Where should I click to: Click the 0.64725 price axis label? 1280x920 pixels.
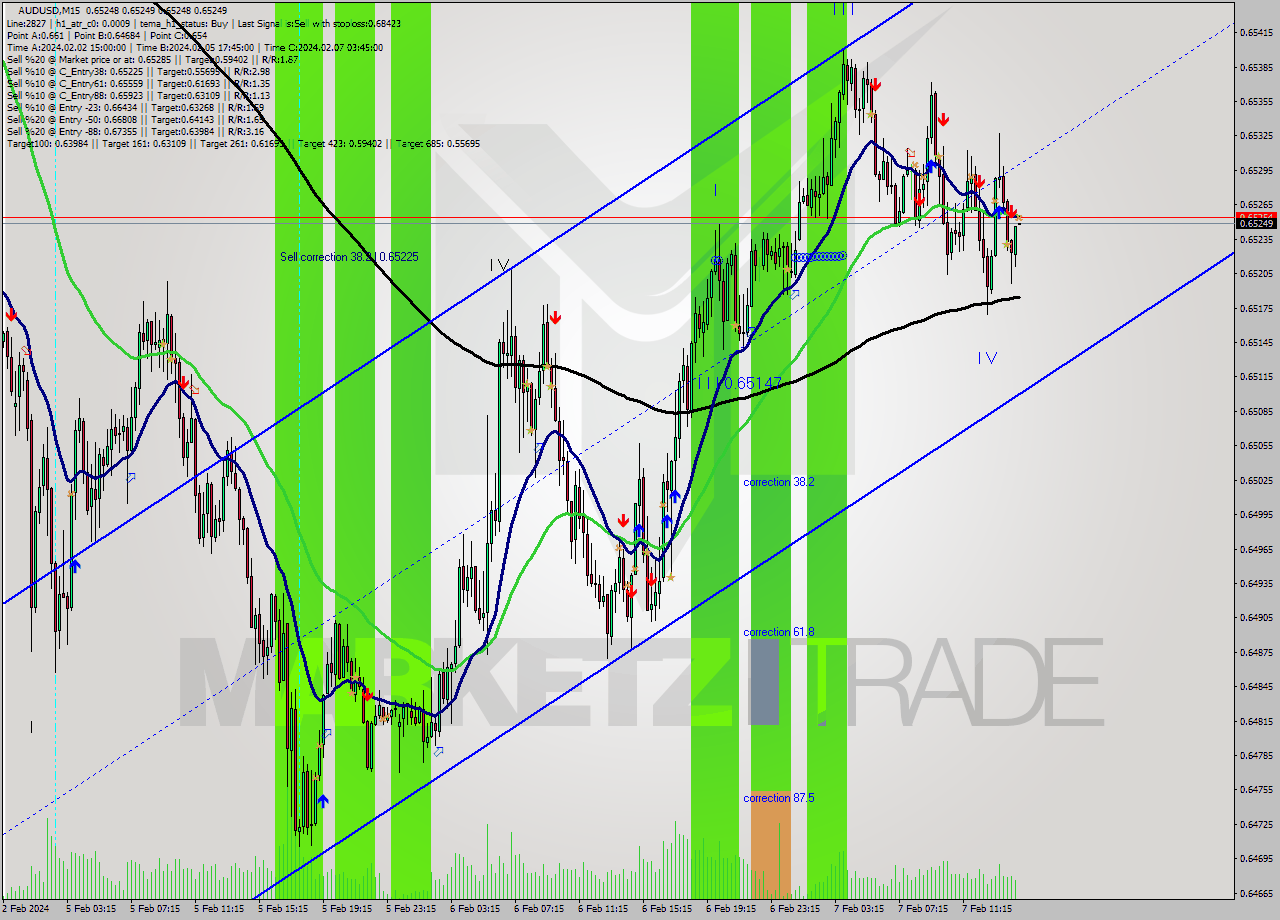point(1256,824)
